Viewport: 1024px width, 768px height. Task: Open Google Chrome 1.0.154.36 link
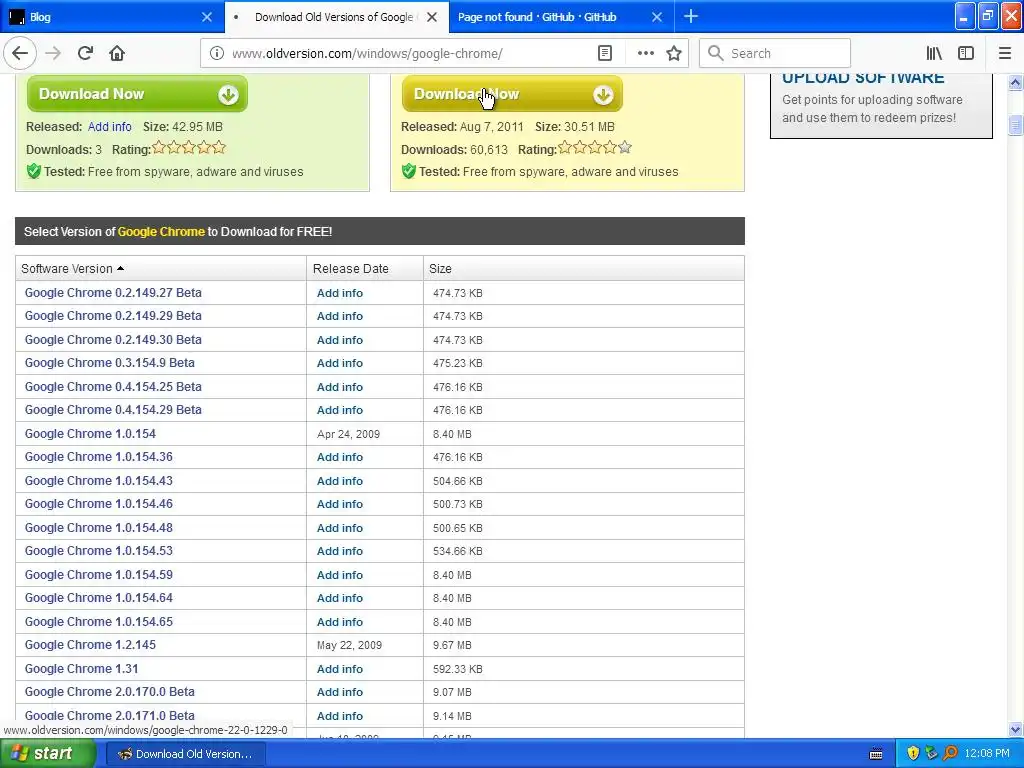(x=99, y=457)
